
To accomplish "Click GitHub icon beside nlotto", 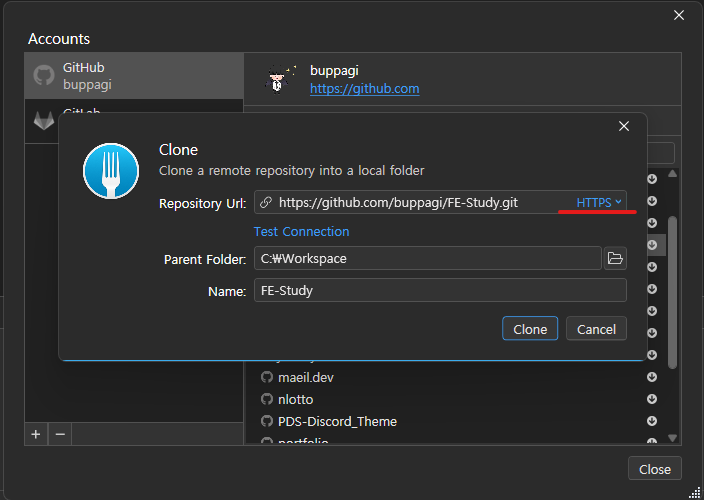I will (267, 399).
